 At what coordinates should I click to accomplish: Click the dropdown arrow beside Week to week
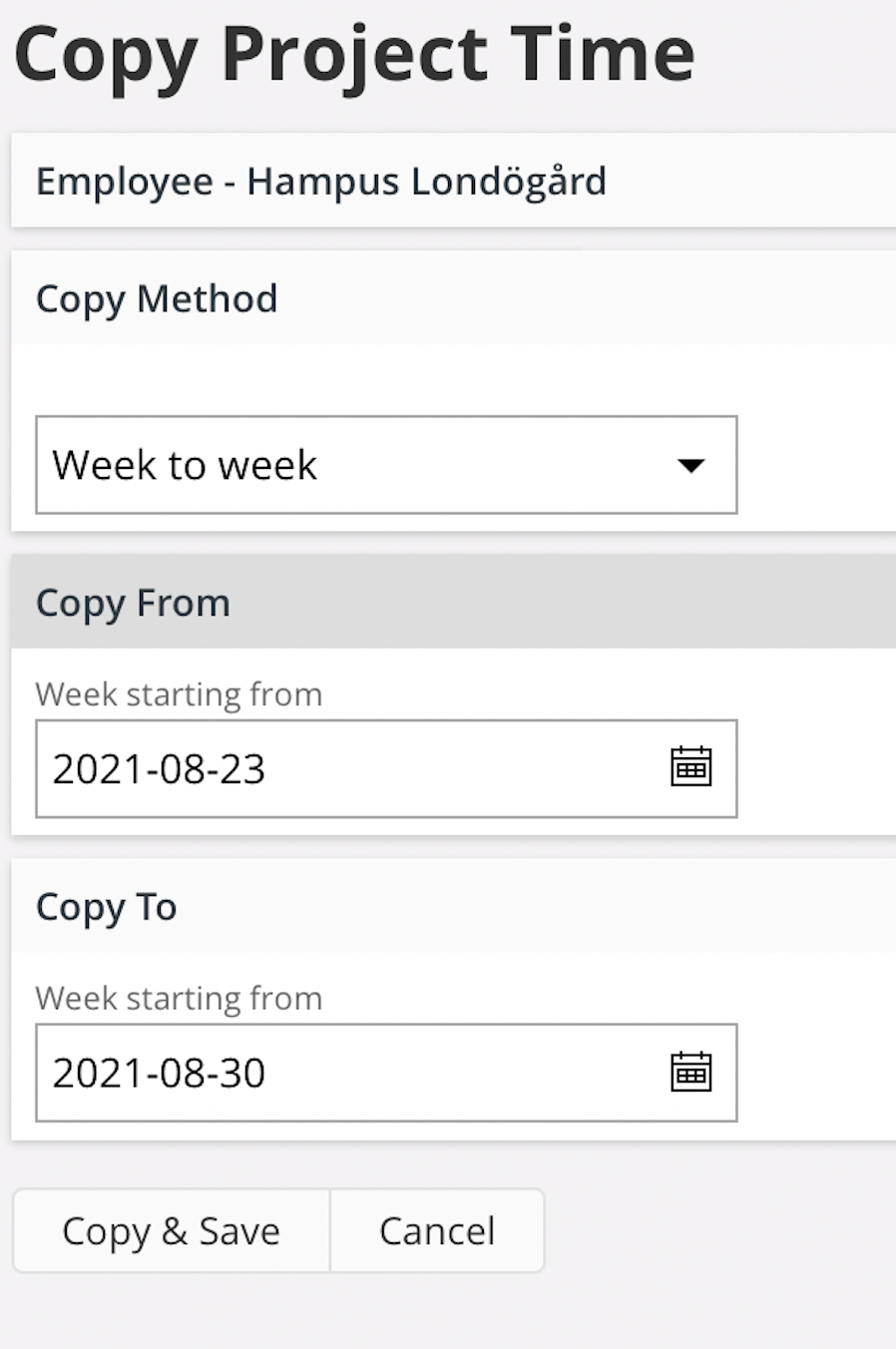(690, 465)
